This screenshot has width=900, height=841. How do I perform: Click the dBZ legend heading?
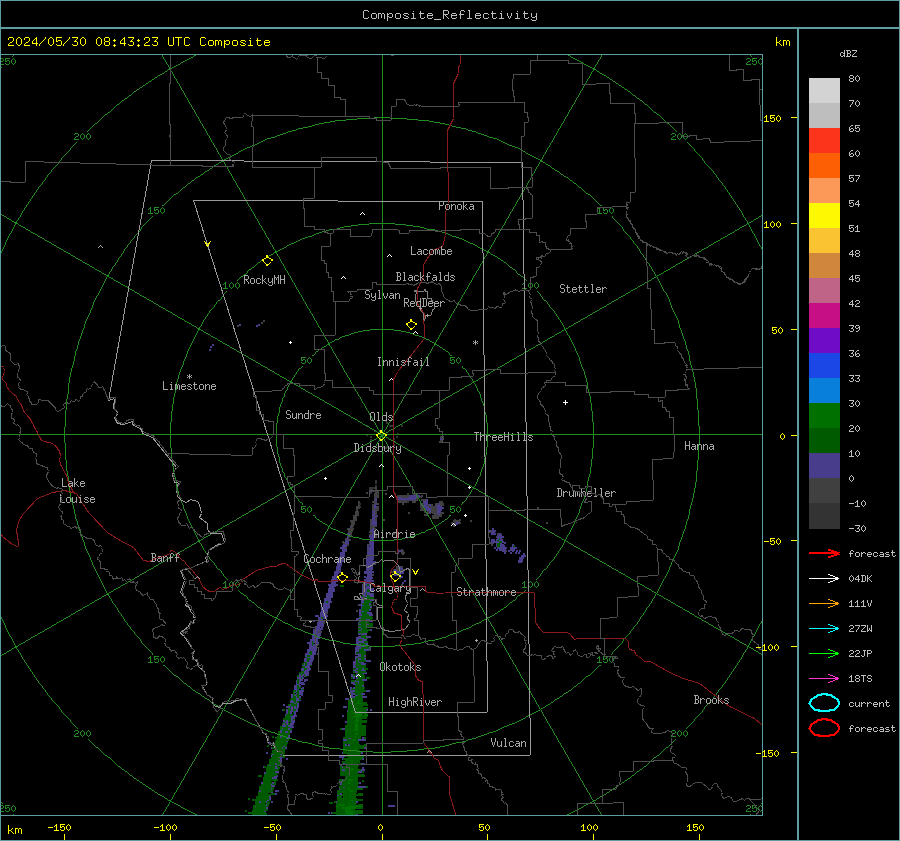[848, 53]
